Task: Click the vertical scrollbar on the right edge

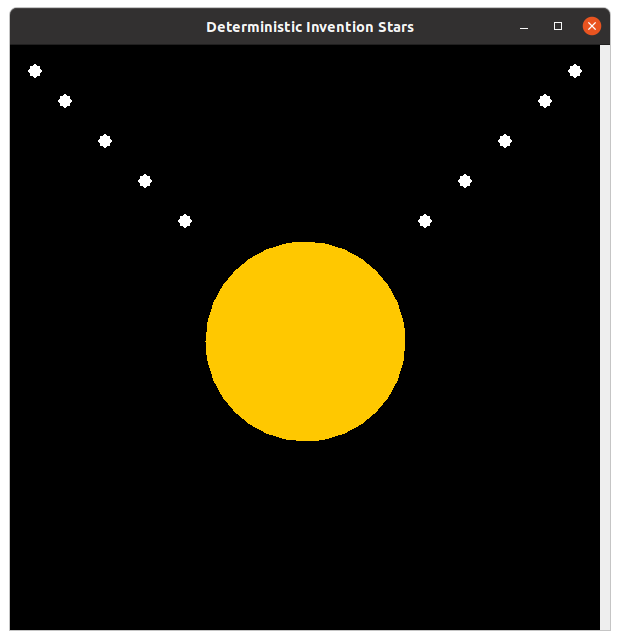Action: [604, 340]
